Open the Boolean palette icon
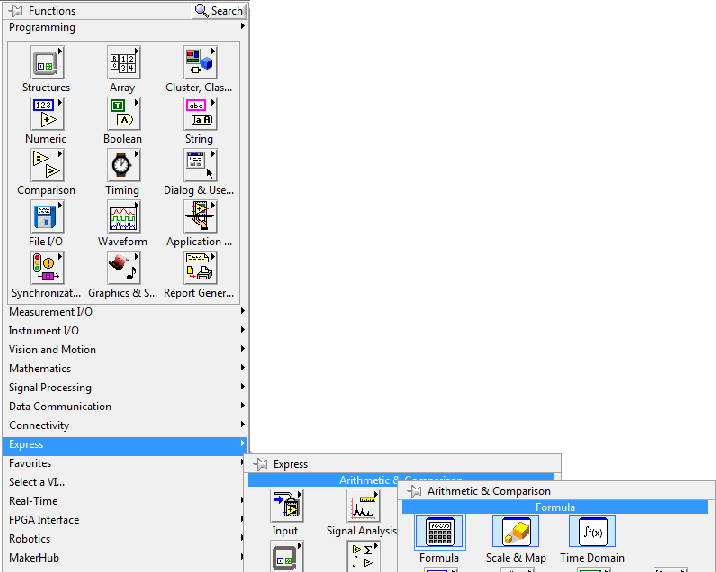The width and height of the screenshot is (716, 572). pos(123,114)
